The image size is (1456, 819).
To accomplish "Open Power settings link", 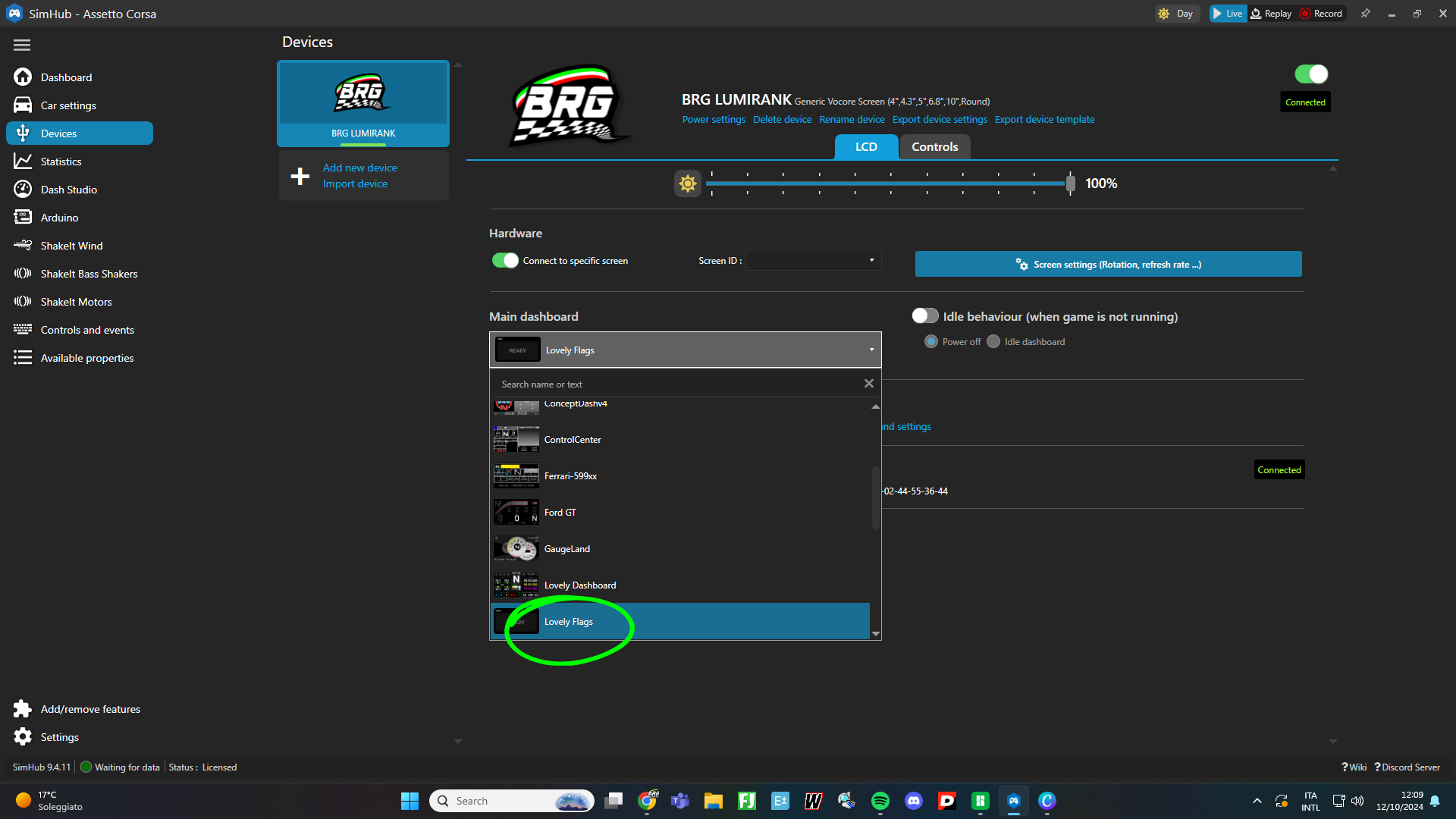I will [714, 120].
